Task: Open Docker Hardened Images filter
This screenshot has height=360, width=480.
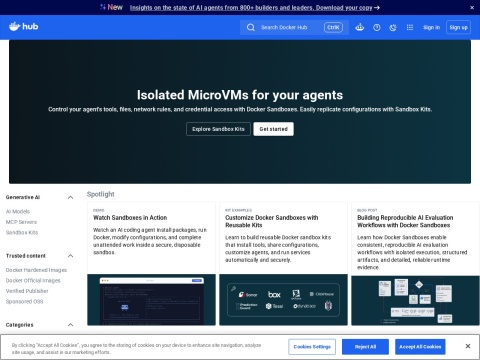Action: coord(36,270)
